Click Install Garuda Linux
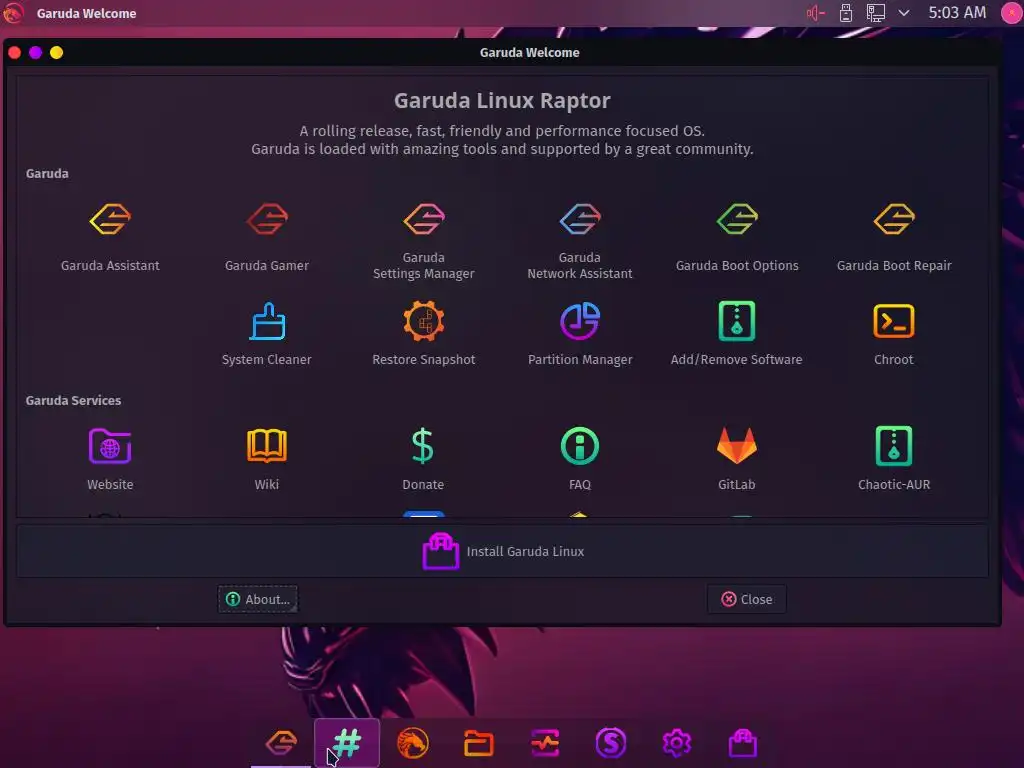This screenshot has width=1024, height=768. [x=502, y=551]
